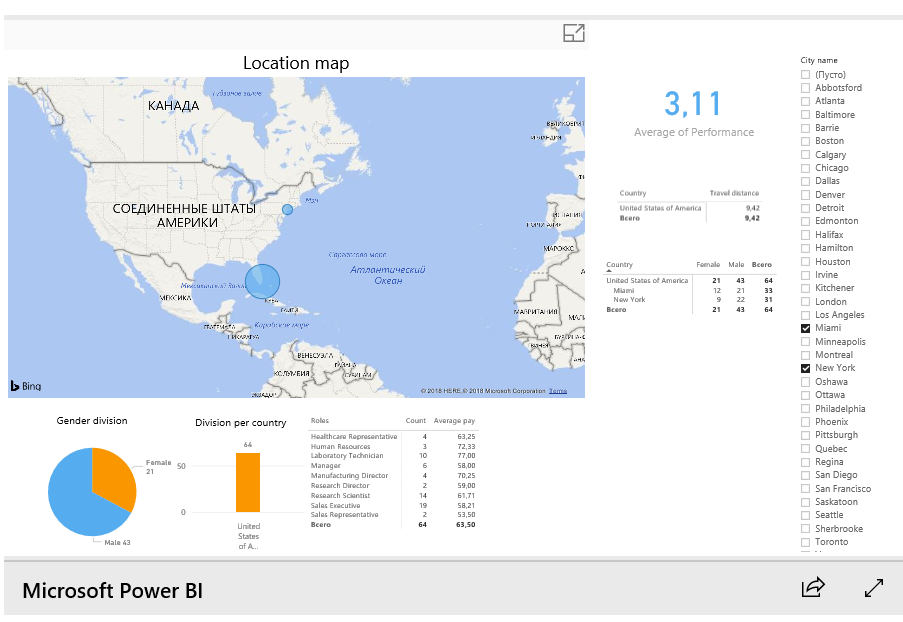Click the Female column header
The width and height of the screenshot is (903, 622).
[x=708, y=265]
